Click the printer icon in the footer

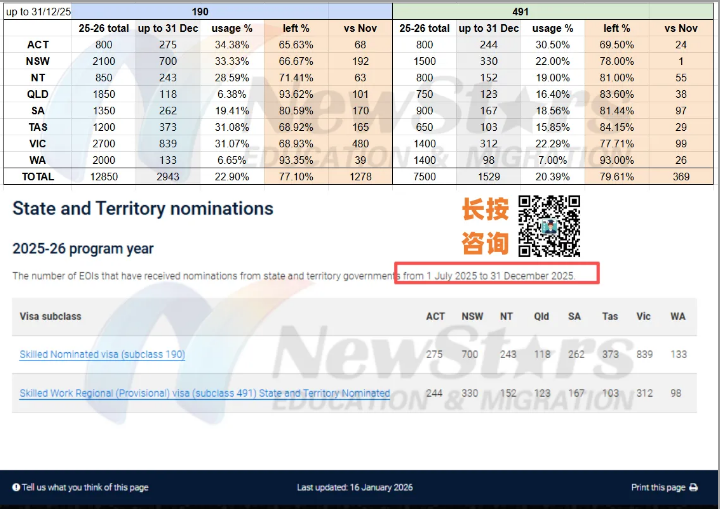coord(693,488)
